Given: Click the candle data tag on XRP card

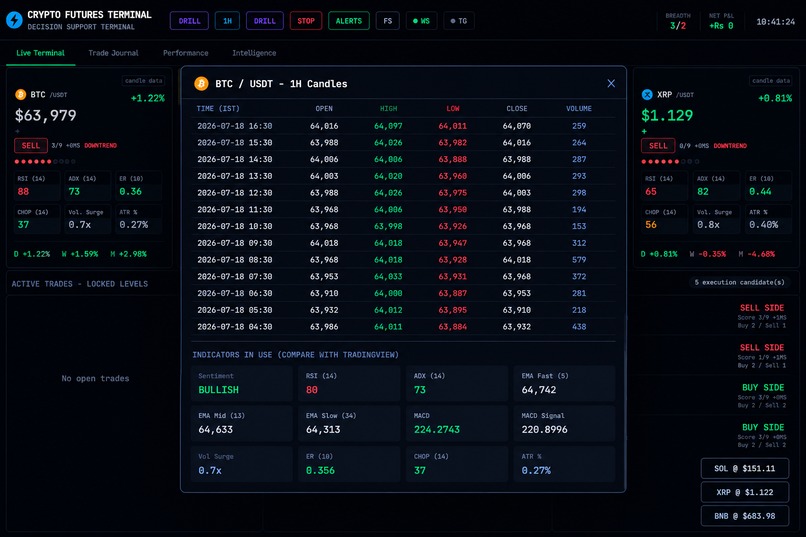Looking at the screenshot, I should click(770, 81).
